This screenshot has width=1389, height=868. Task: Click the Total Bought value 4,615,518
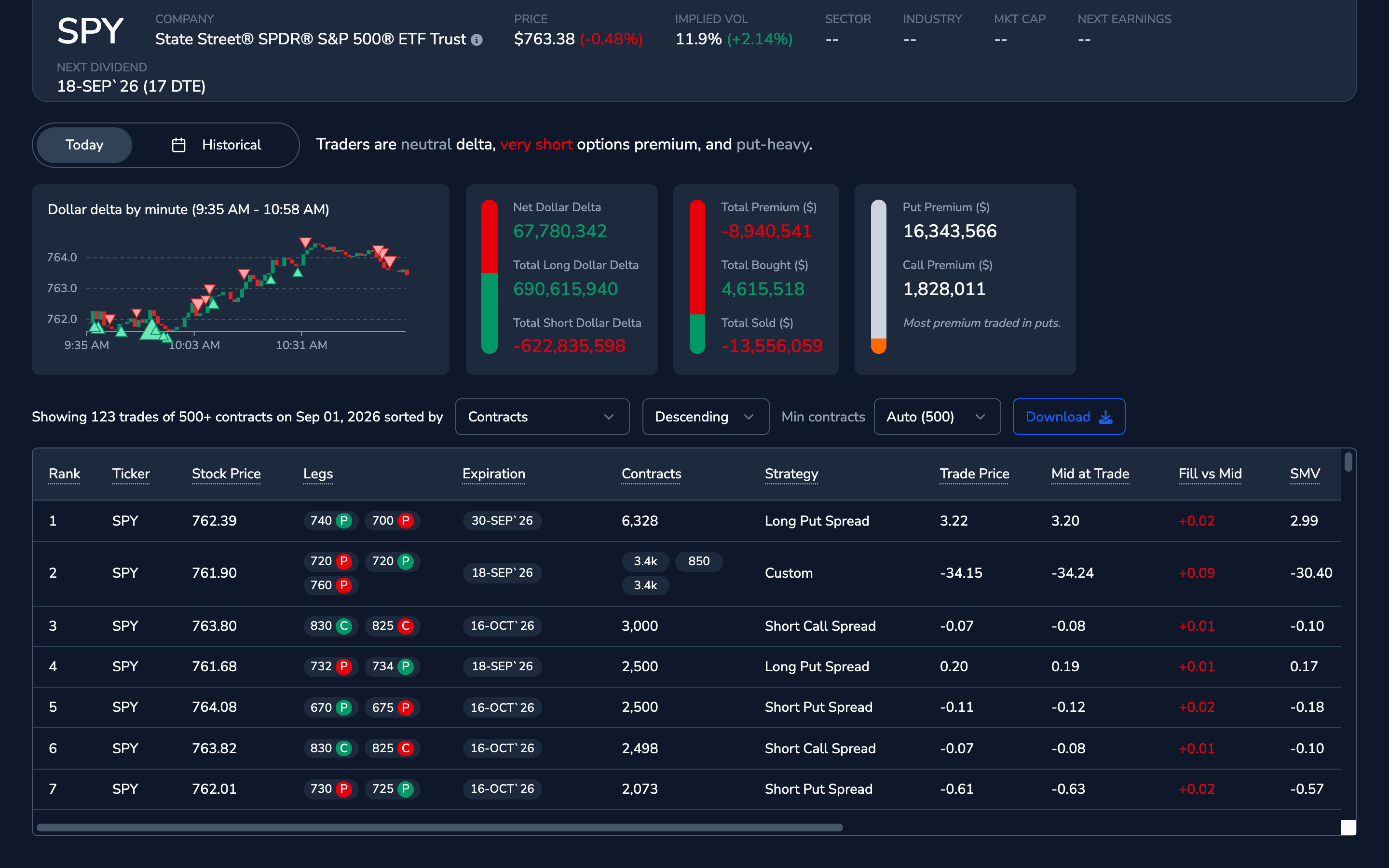pyautogui.click(x=763, y=289)
